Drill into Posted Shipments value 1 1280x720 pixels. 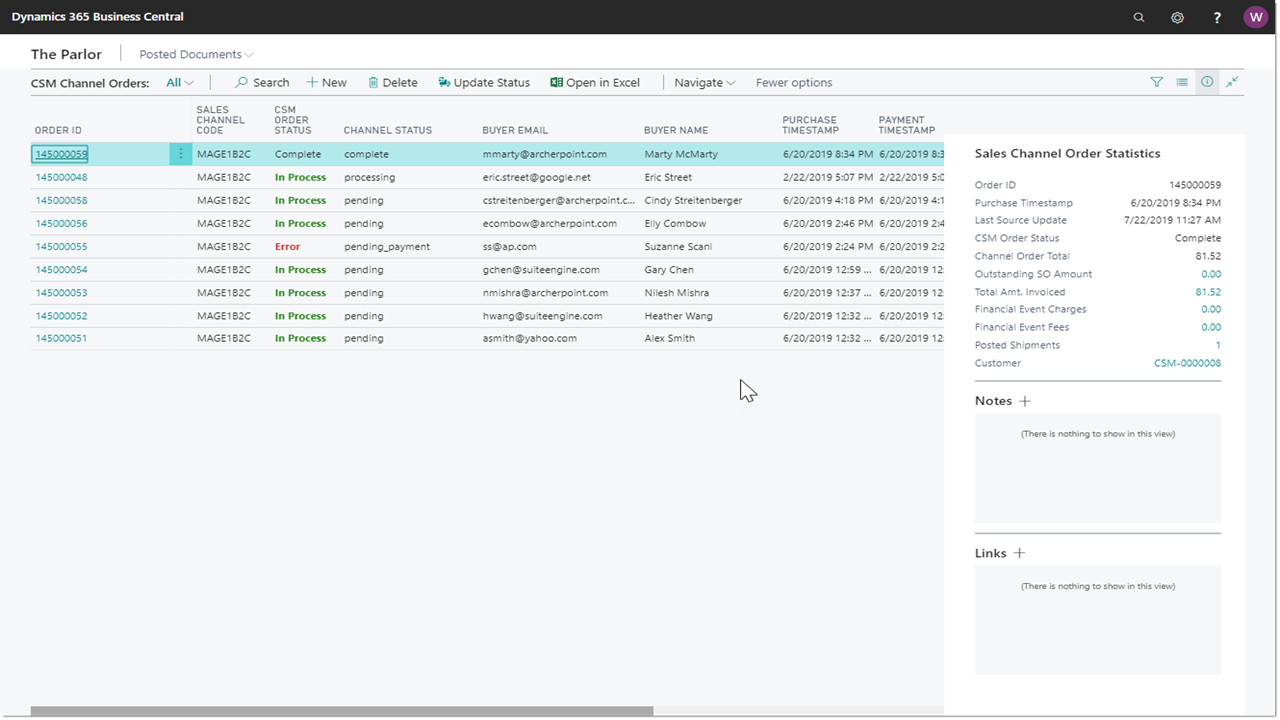coord(1218,345)
